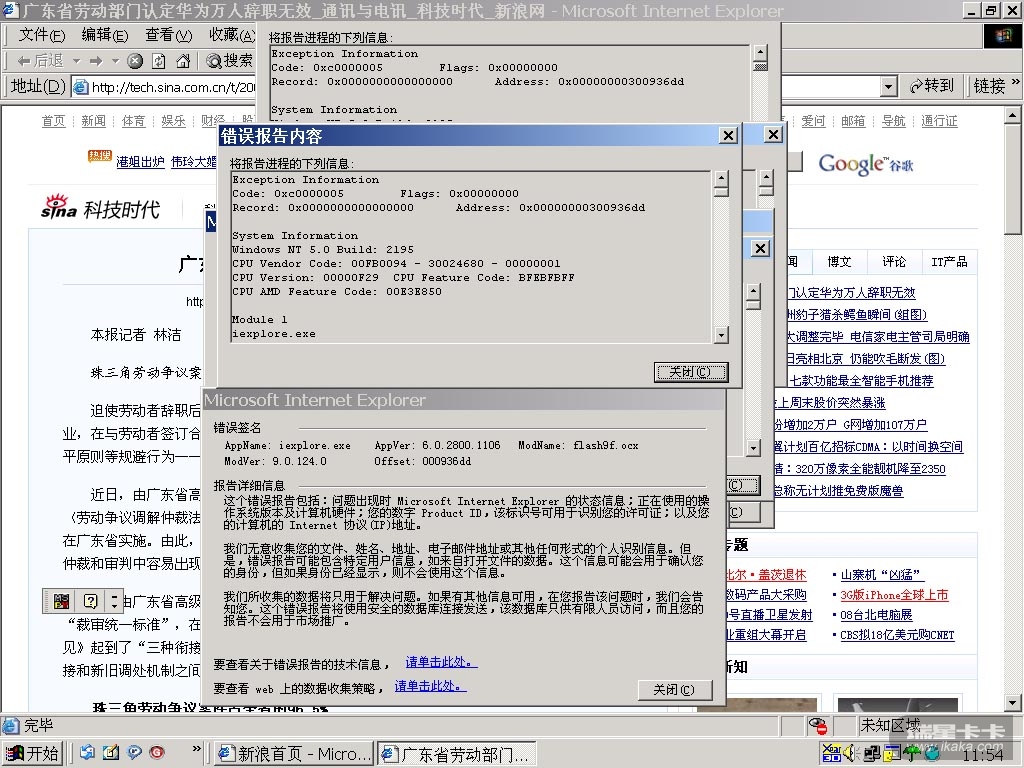
Task: Click the page scrollbar up arrow
Action: pos(1012,116)
